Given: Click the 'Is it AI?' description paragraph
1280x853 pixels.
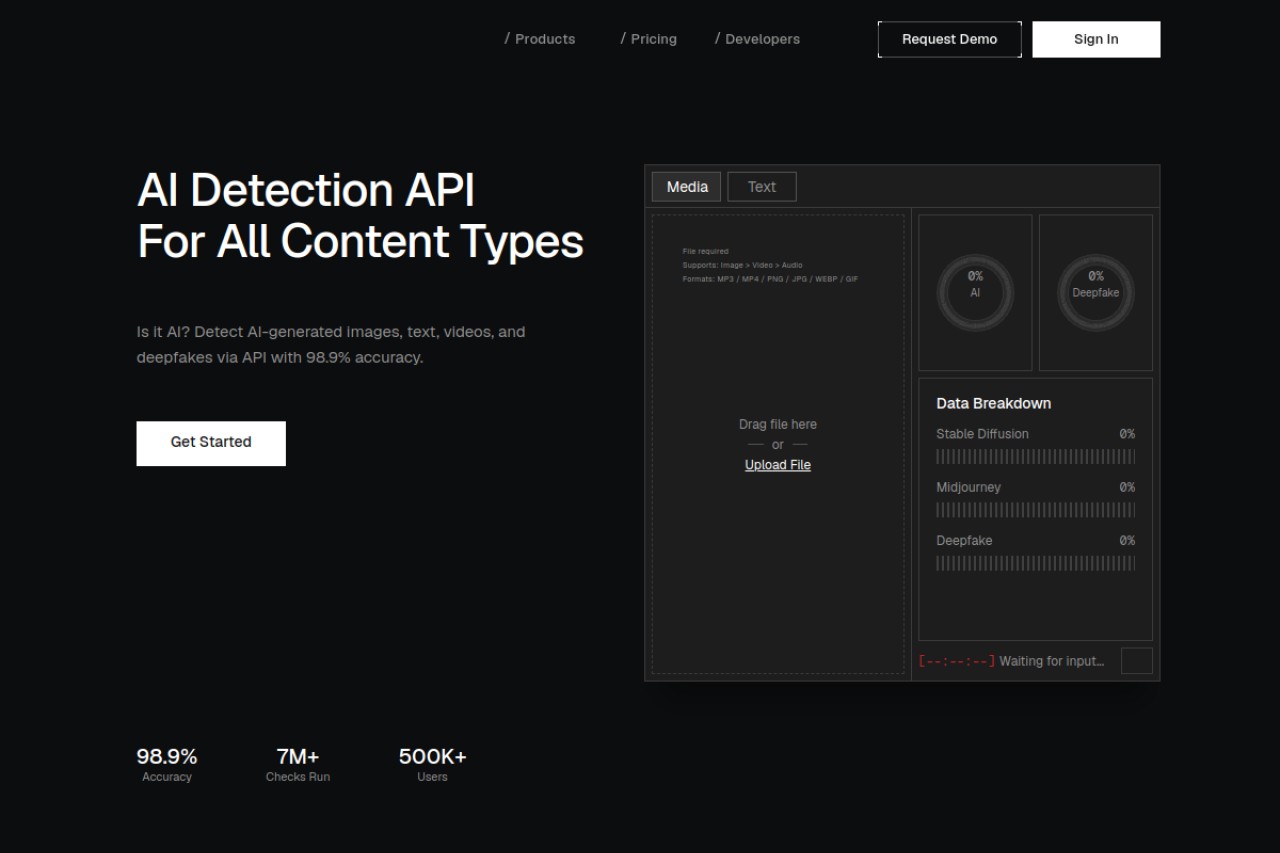Looking at the screenshot, I should 331,344.
